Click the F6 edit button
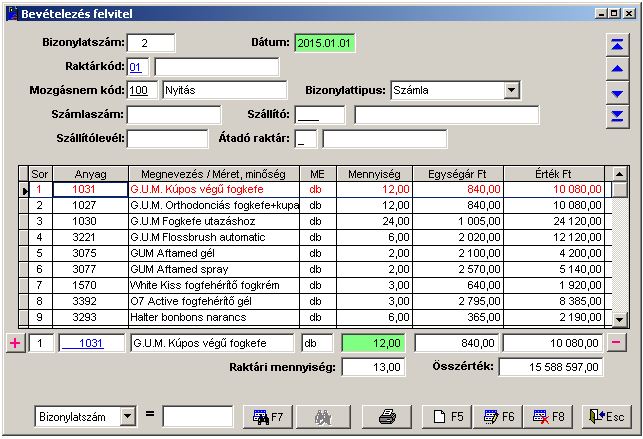This screenshot has width=643, height=439. 498,415
